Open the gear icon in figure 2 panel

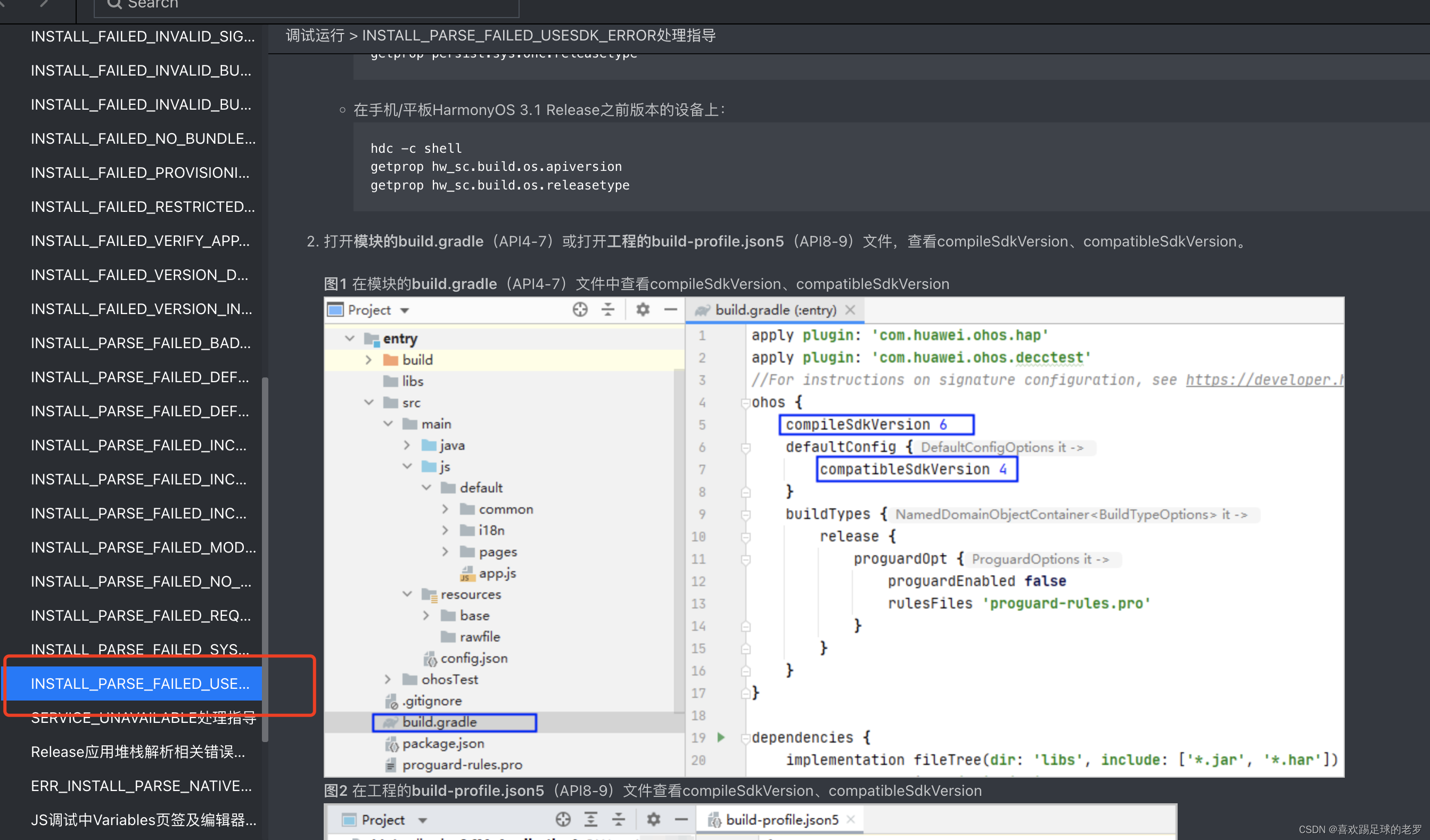[x=654, y=819]
